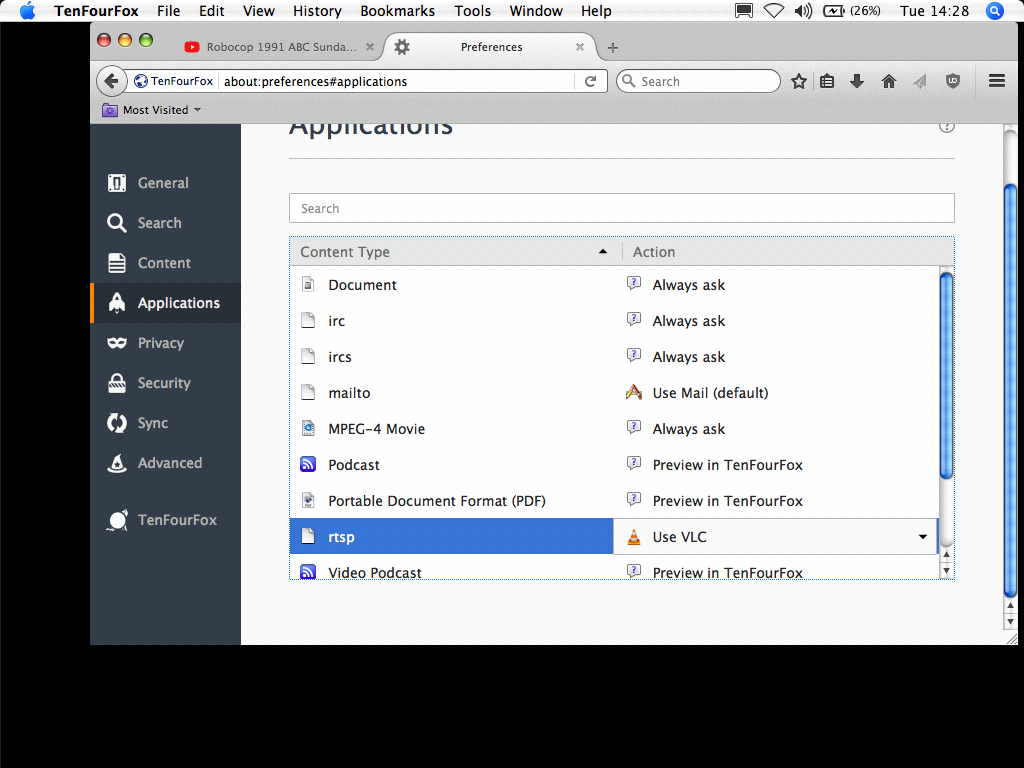Click the volume icon in menu bar
The width and height of the screenshot is (1024, 768).
[803, 11]
